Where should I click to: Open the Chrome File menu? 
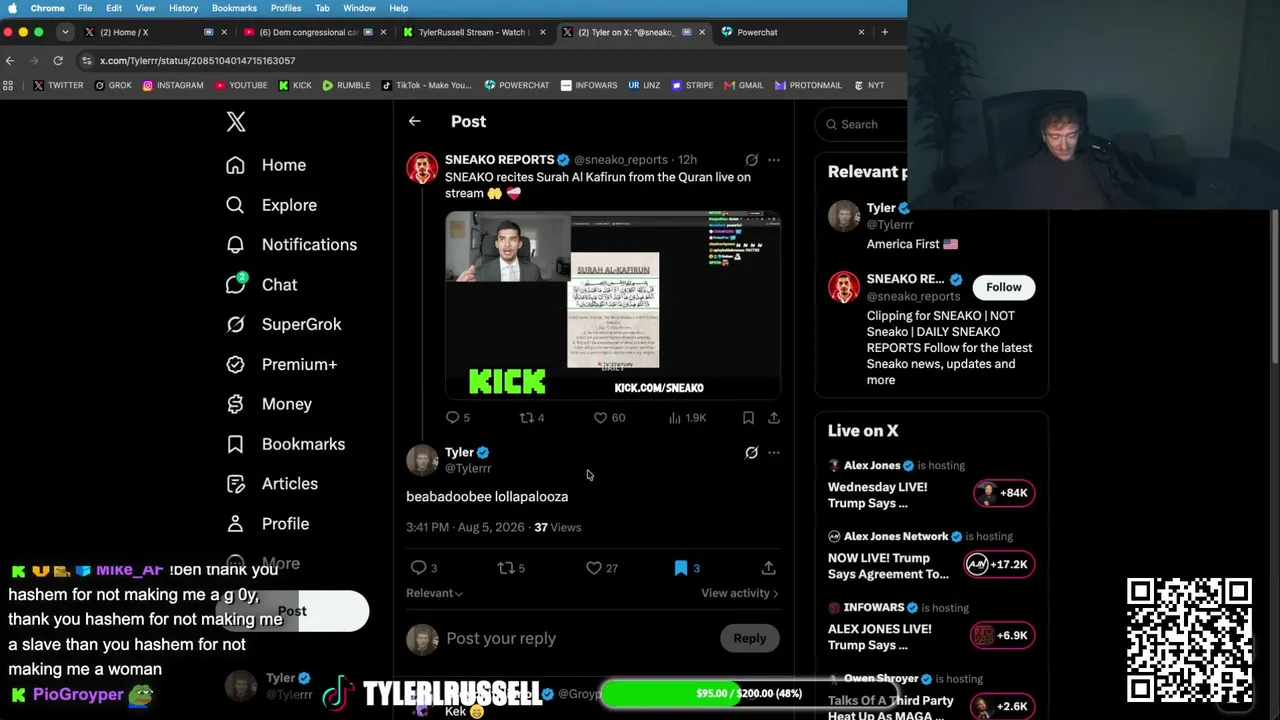click(85, 8)
